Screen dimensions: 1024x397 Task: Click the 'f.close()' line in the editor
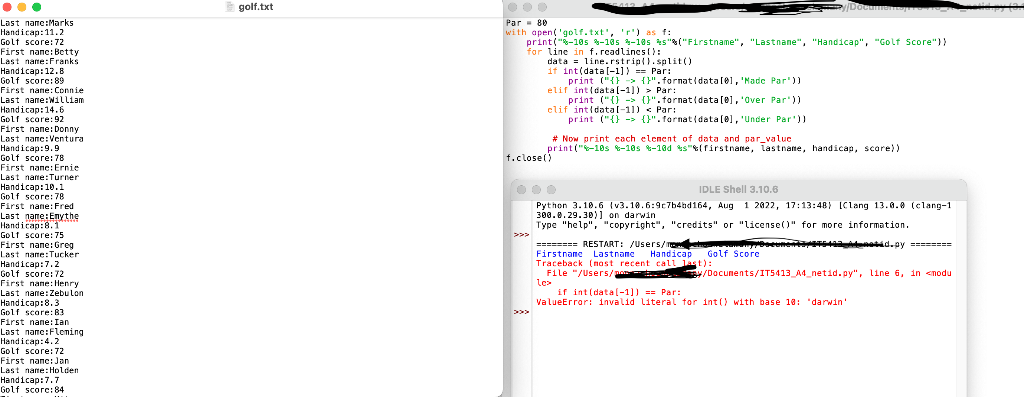click(529, 158)
